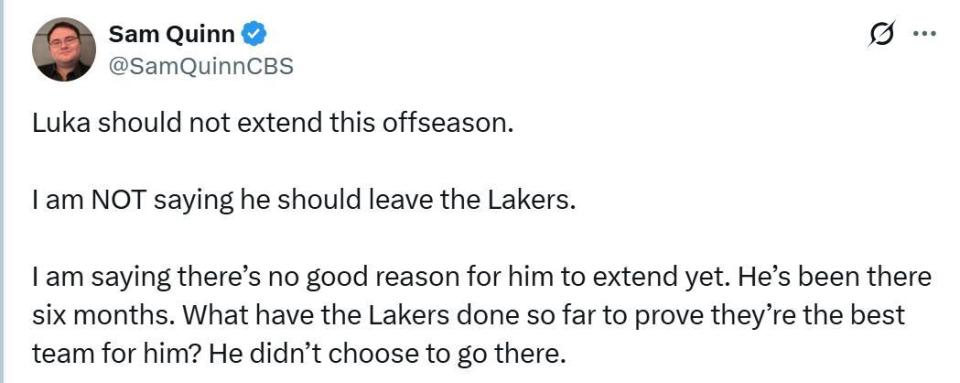Open the three-dot more options menu
Image resolution: width=960 pixels, height=383 pixels.
(x=924, y=34)
